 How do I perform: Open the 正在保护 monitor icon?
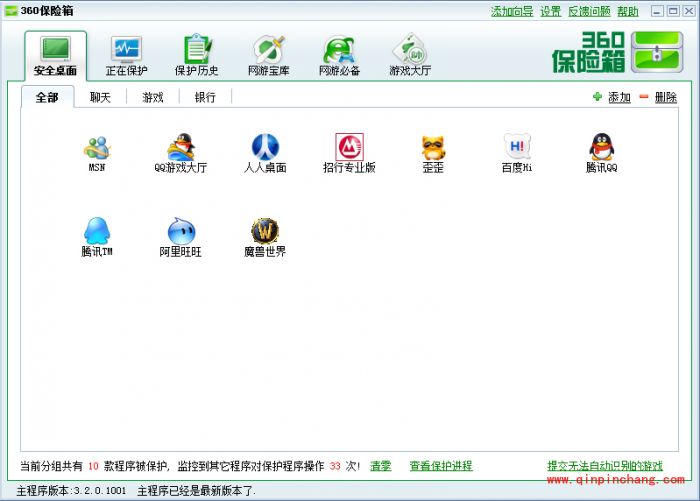(126, 49)
